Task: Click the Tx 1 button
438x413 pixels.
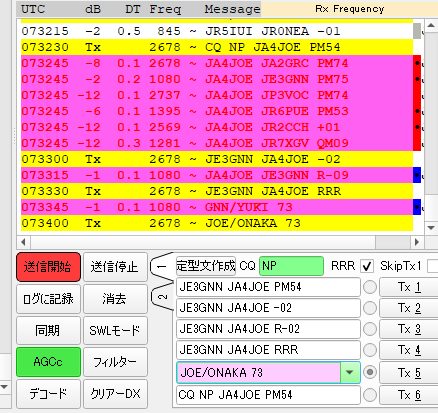Action: (409, 287)
